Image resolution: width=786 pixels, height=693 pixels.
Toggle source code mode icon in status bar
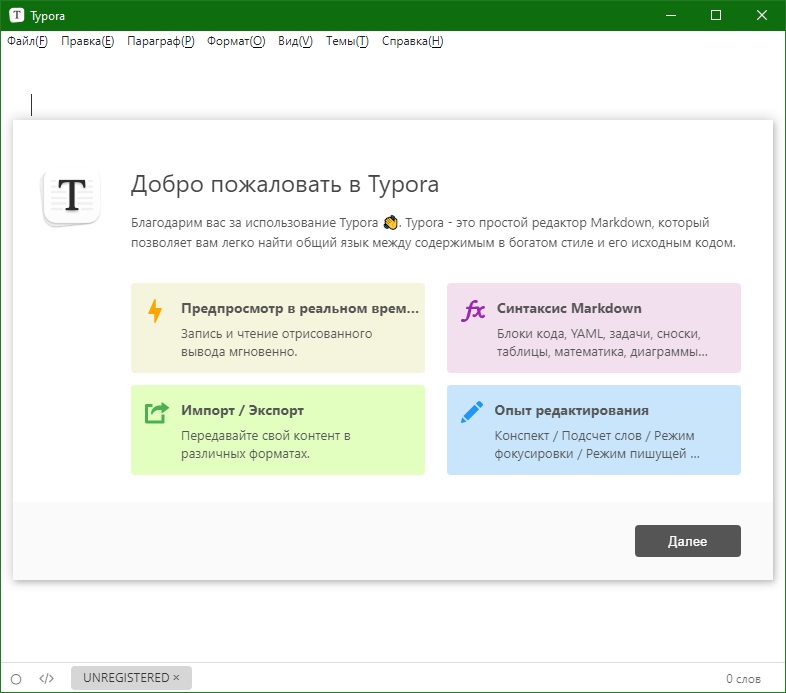46,678
